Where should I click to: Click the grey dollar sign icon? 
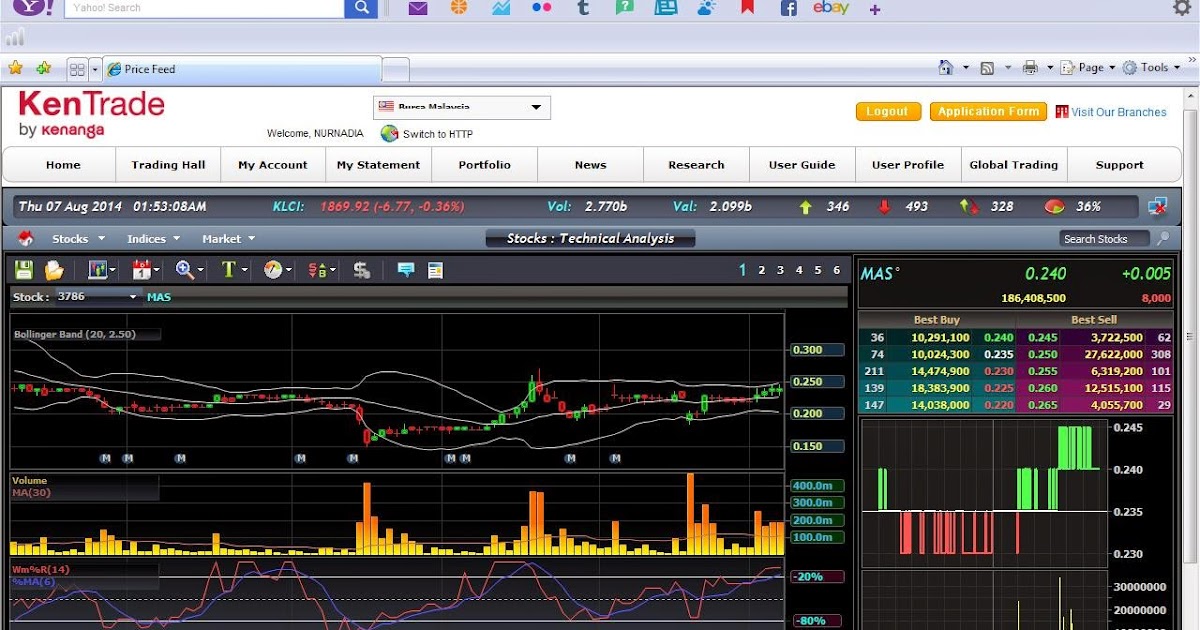362,270
